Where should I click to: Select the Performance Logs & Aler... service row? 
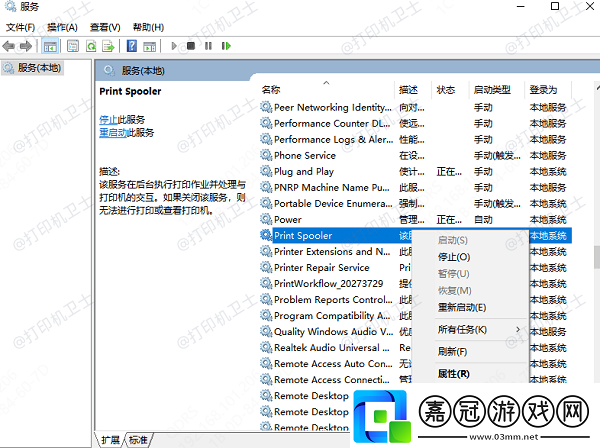pyautogui.click(x=416, y=139)
